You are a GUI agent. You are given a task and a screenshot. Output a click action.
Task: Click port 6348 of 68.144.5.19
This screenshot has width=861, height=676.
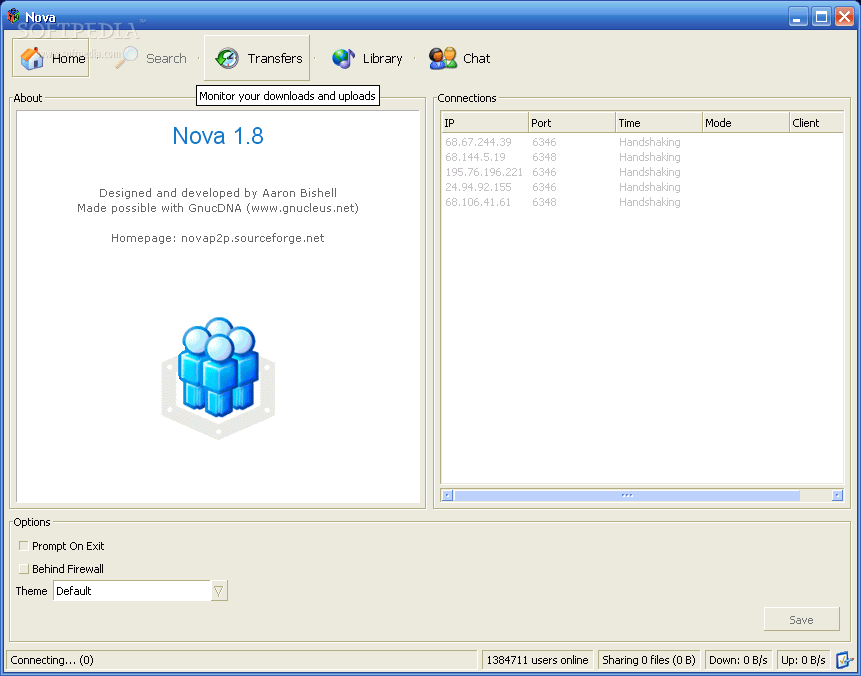coord(544,157)
